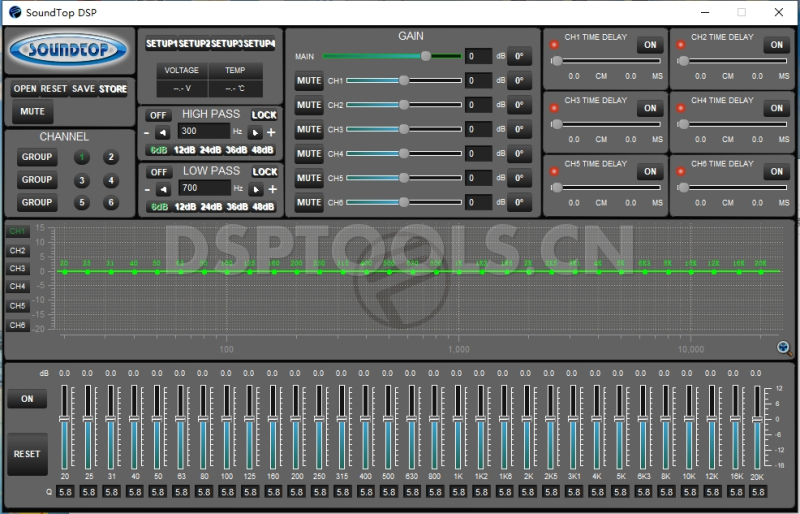Select CH5 tab on EQ graph
Viewport: 800px width, 514px height.
17,306
